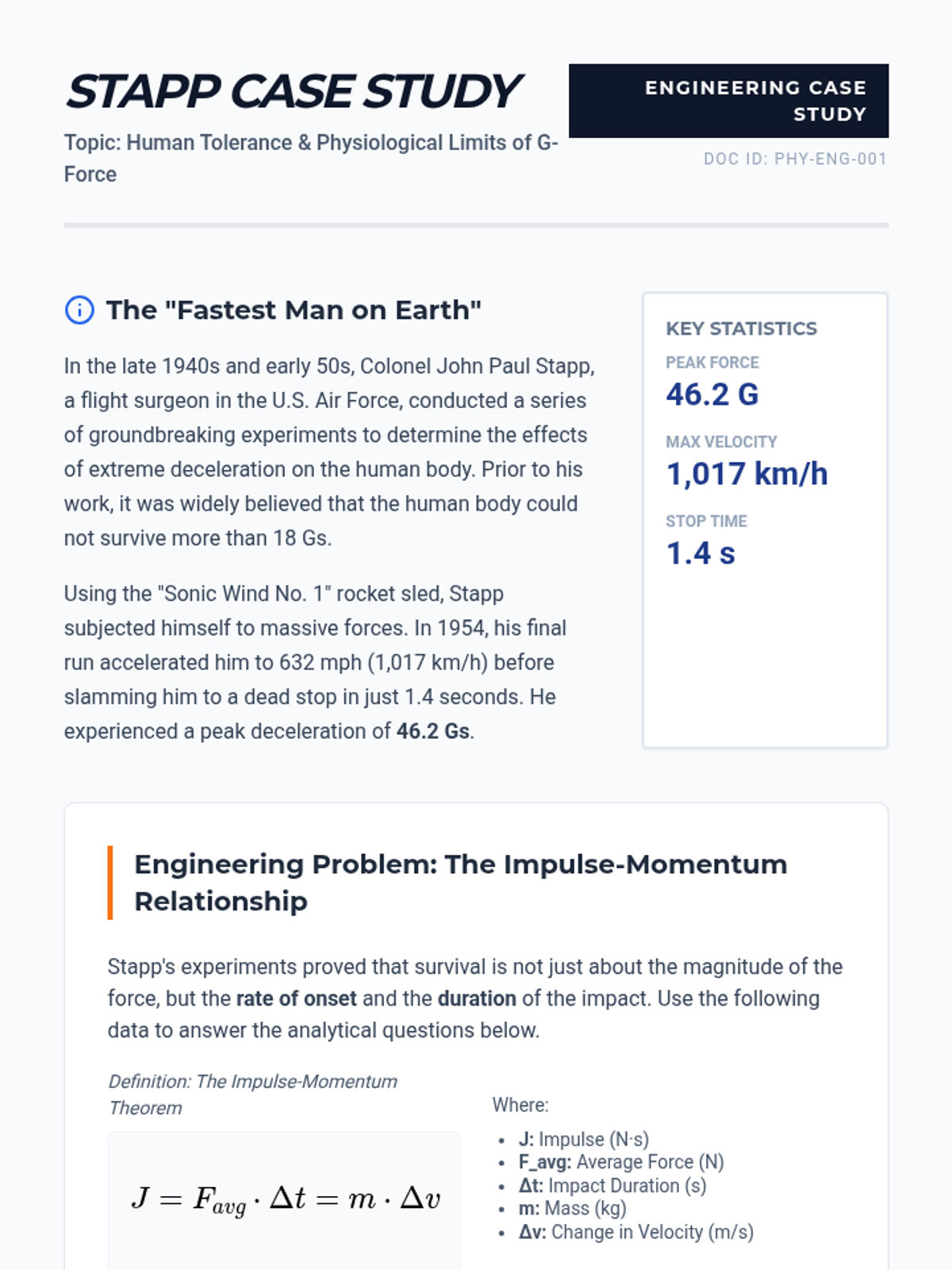This screenshot has height=1270, width=952.
Task: Click the blue info circle icon
Action: [x=79, y=310]
